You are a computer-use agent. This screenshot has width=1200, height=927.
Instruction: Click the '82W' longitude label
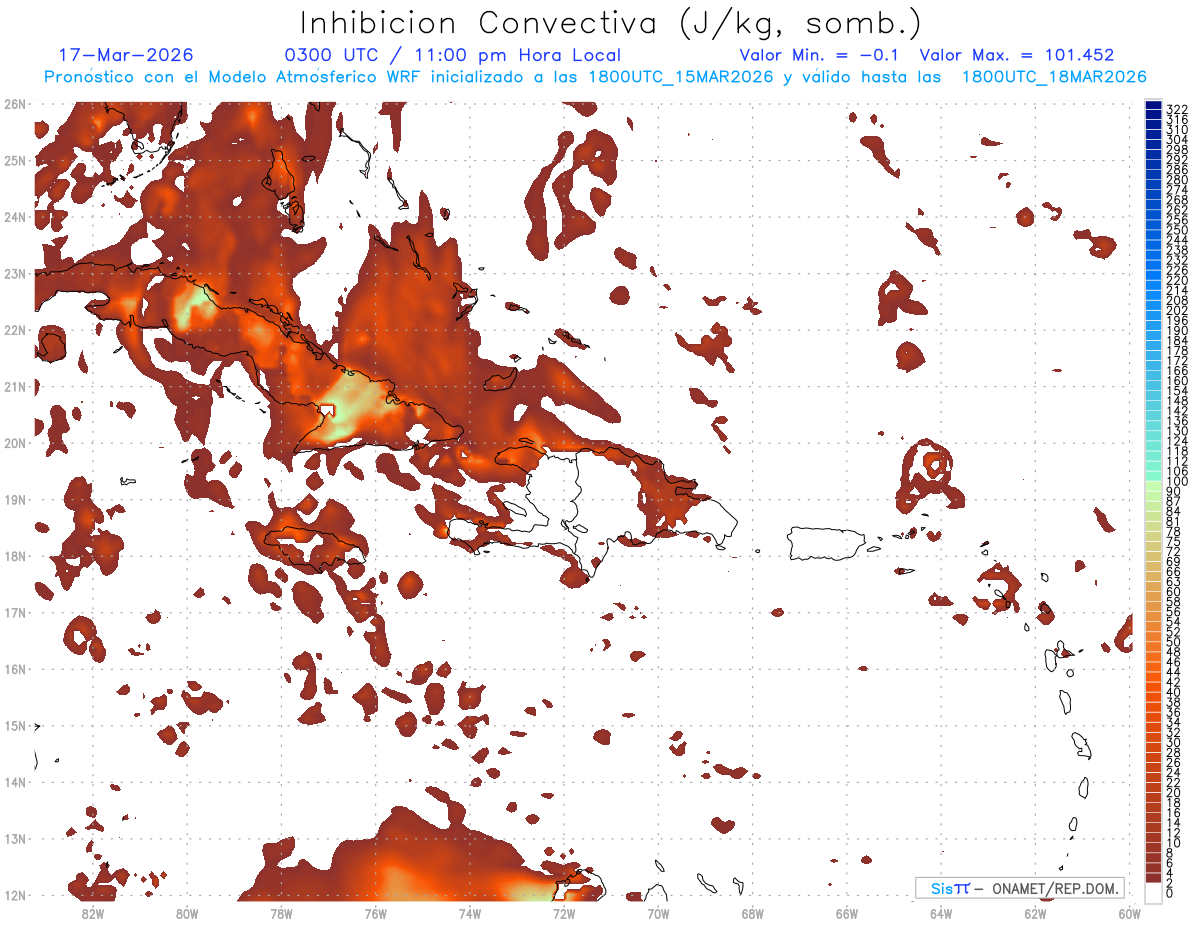[93, 913]
